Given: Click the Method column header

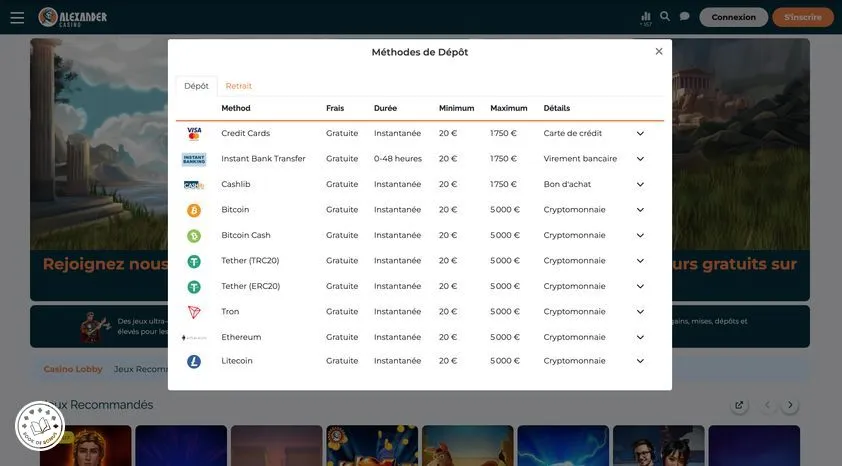Looking at the screenshot, I should click(236, 108).
